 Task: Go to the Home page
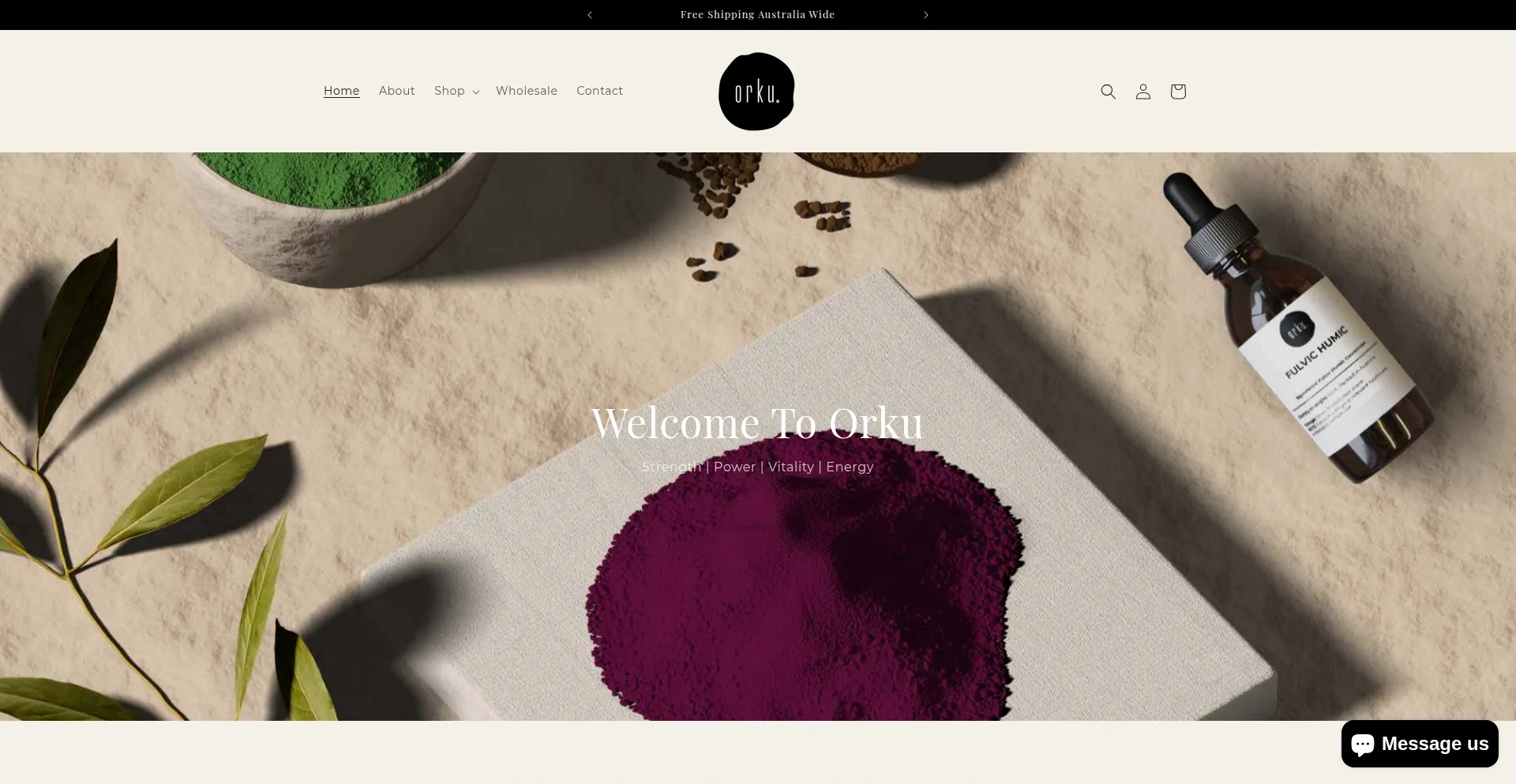pos(341,91)
